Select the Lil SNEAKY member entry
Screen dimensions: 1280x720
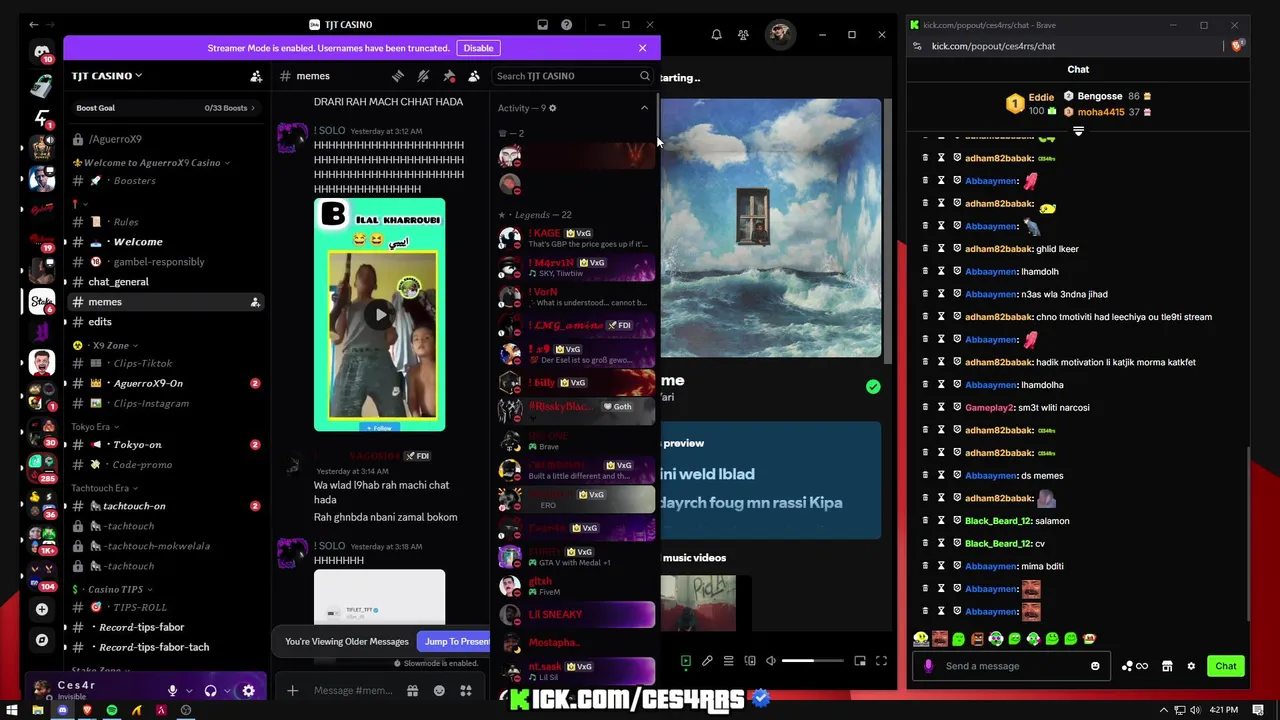(576, 614)
